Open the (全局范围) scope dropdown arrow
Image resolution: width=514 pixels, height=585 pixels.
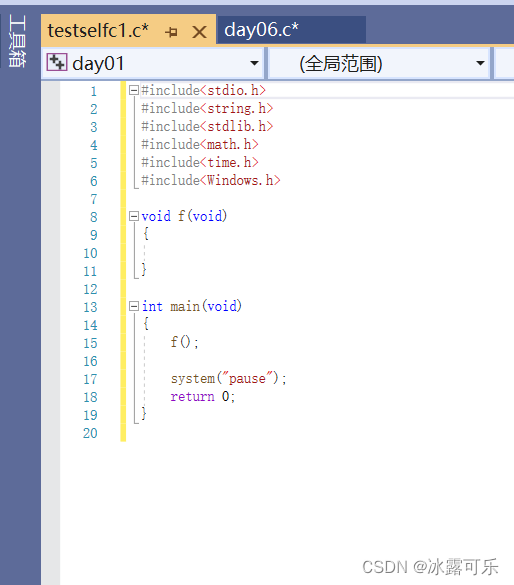coord(480,63)
